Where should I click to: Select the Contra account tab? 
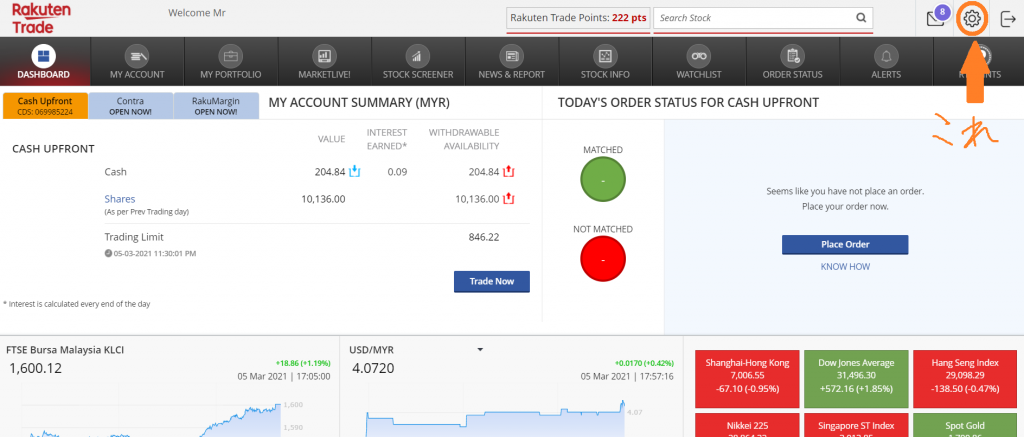tap(131, 106)
